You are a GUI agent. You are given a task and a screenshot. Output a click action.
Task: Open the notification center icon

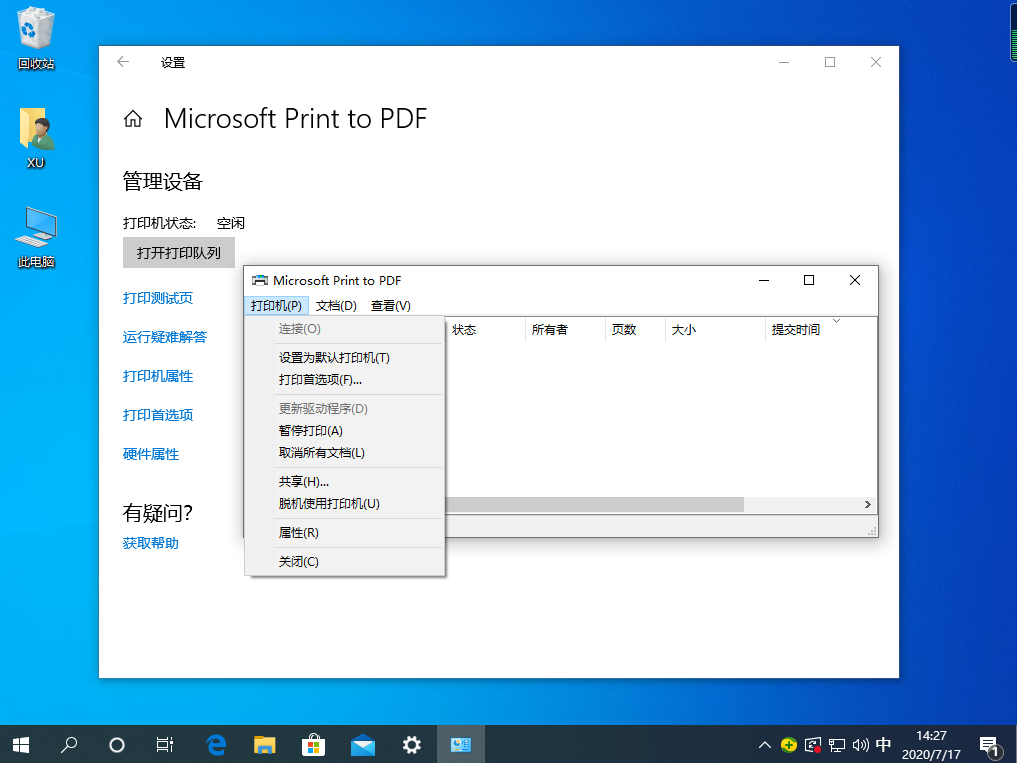click(x=989, y=745)
